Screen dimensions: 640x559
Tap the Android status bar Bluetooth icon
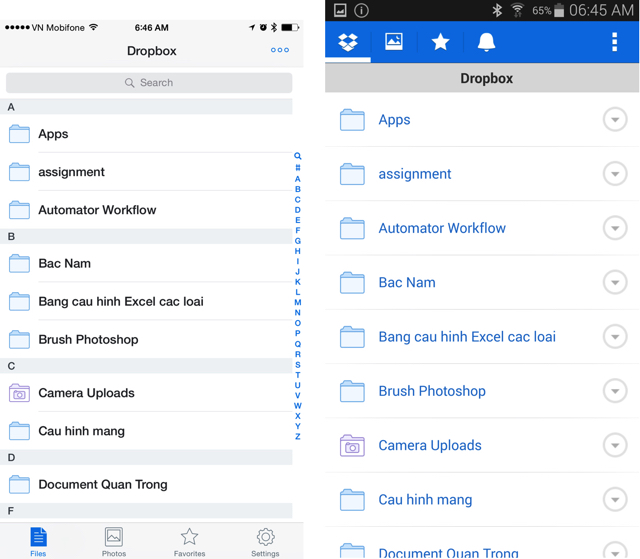[x=497, y=10]
